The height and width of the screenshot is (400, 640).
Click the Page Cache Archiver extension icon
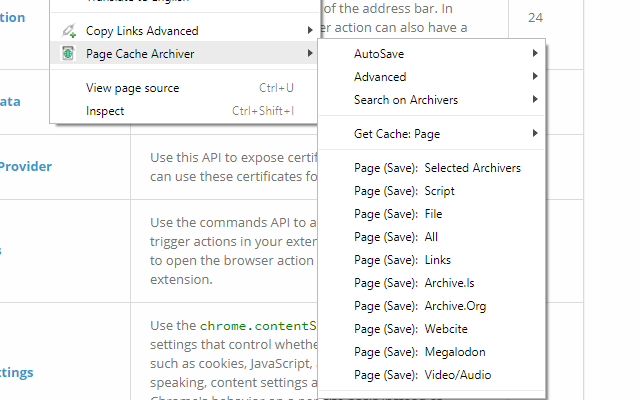click(x=68, y=53)
